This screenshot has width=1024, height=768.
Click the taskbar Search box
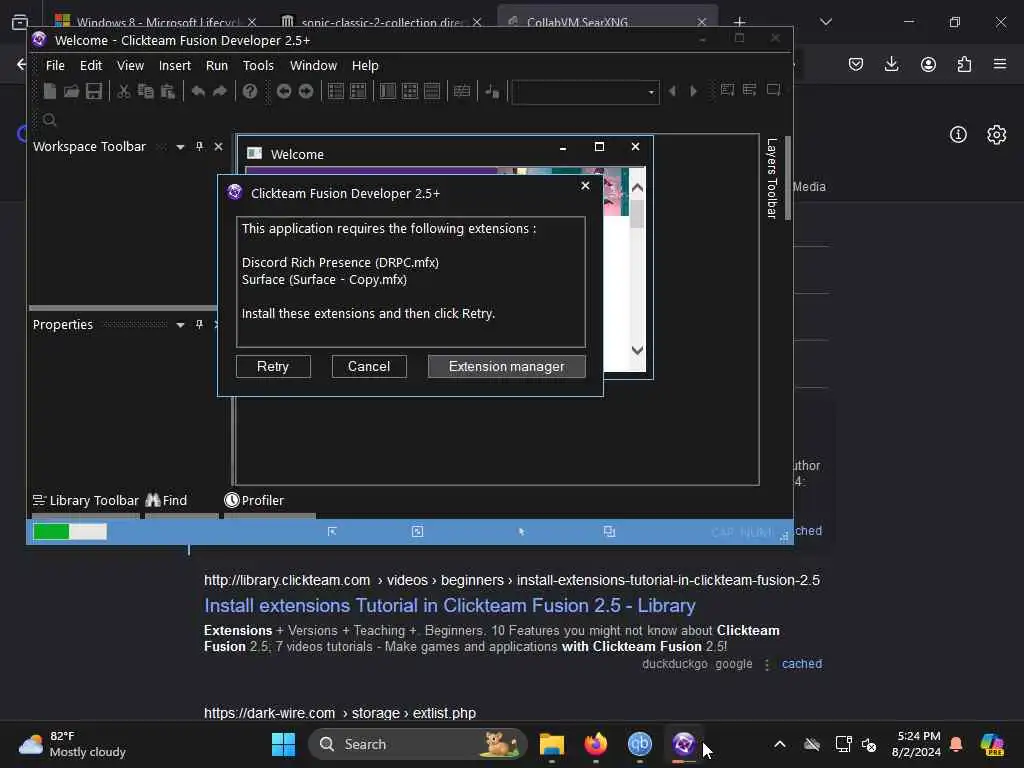pos(418,744)
